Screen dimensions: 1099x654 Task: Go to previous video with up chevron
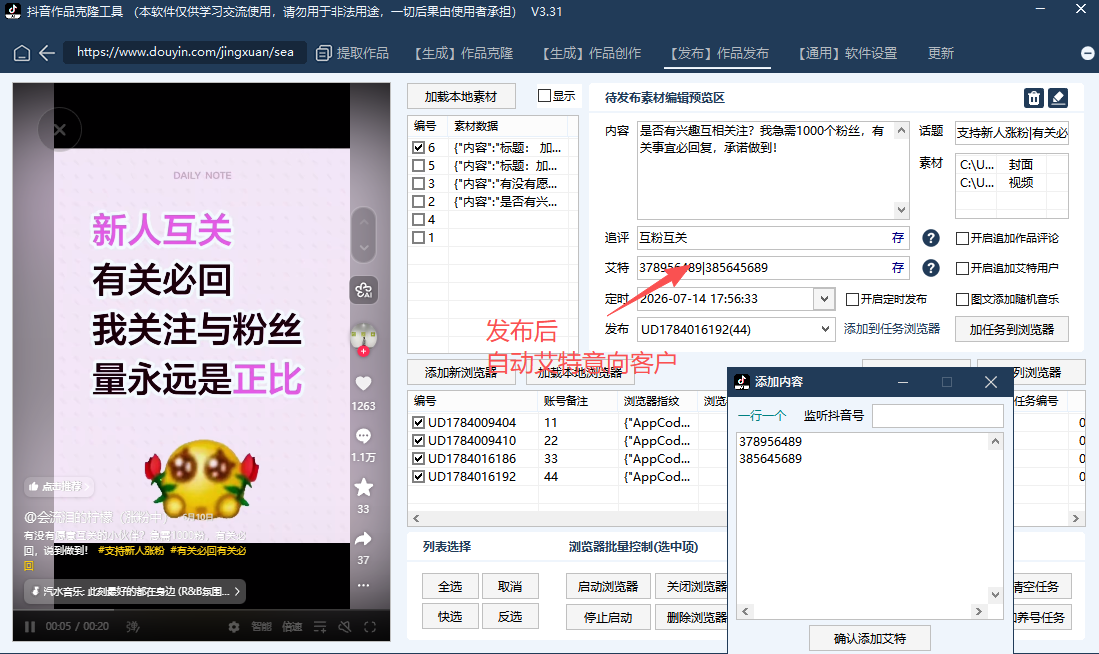(x=364, y=222)
